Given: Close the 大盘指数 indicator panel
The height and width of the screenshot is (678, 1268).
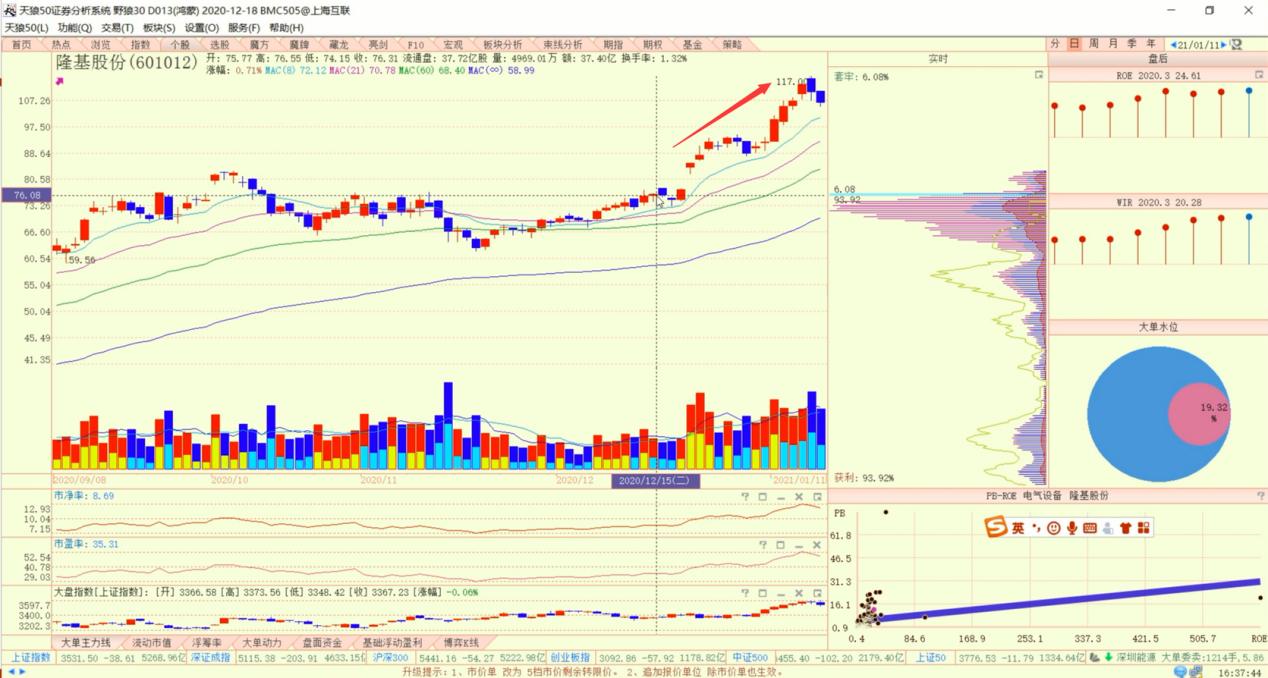Looking at the screenshot, I should pos(799,592).
